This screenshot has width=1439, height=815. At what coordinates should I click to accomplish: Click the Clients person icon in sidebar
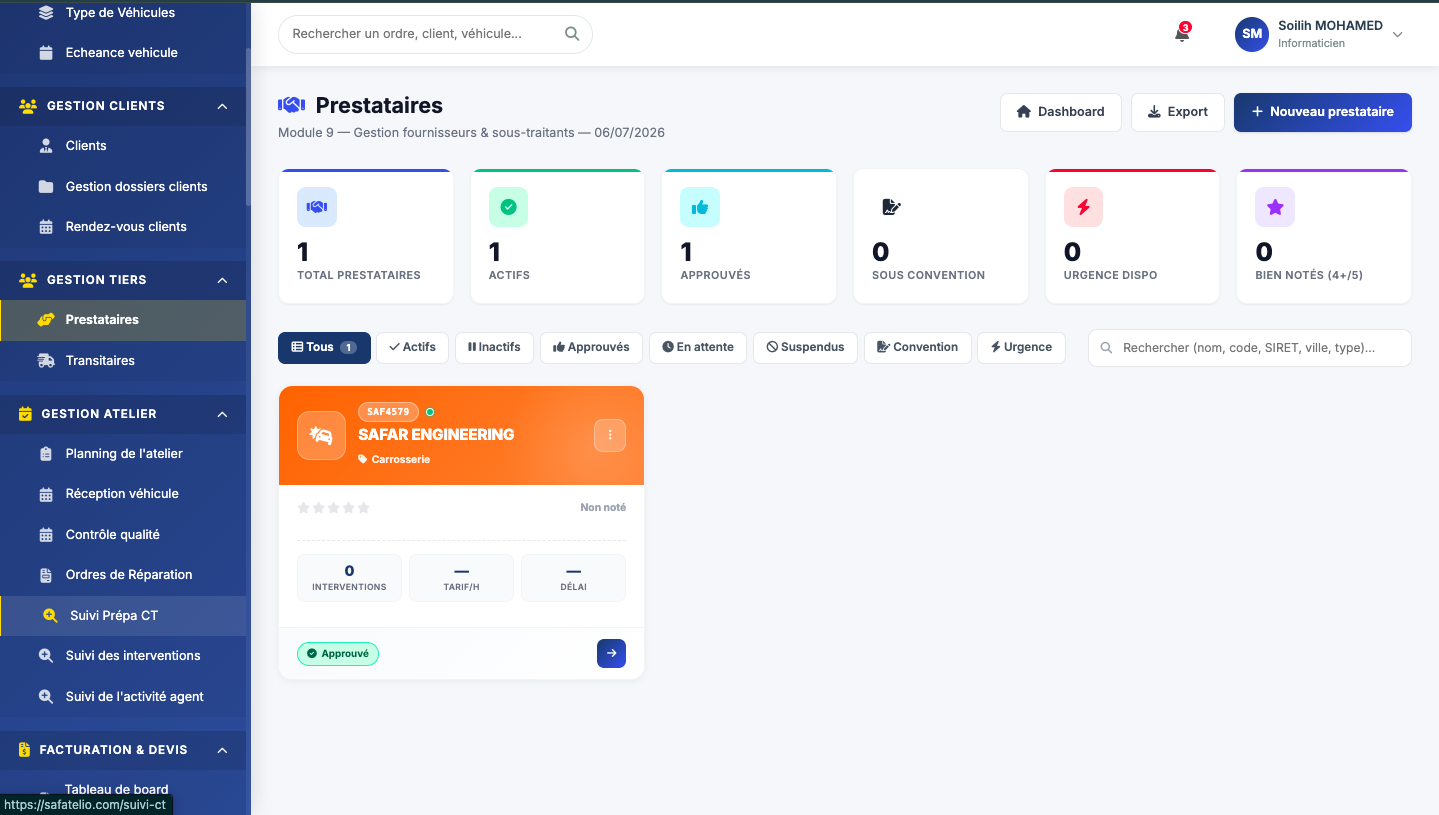46,146
